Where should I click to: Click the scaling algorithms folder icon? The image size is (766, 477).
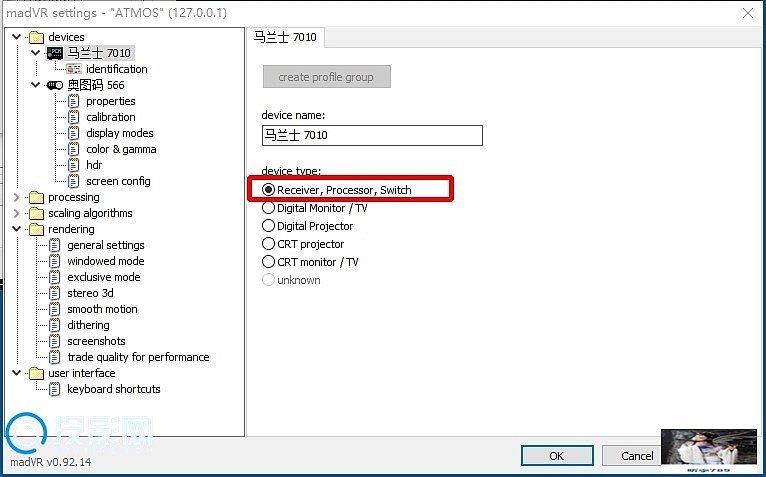(36, 214)
